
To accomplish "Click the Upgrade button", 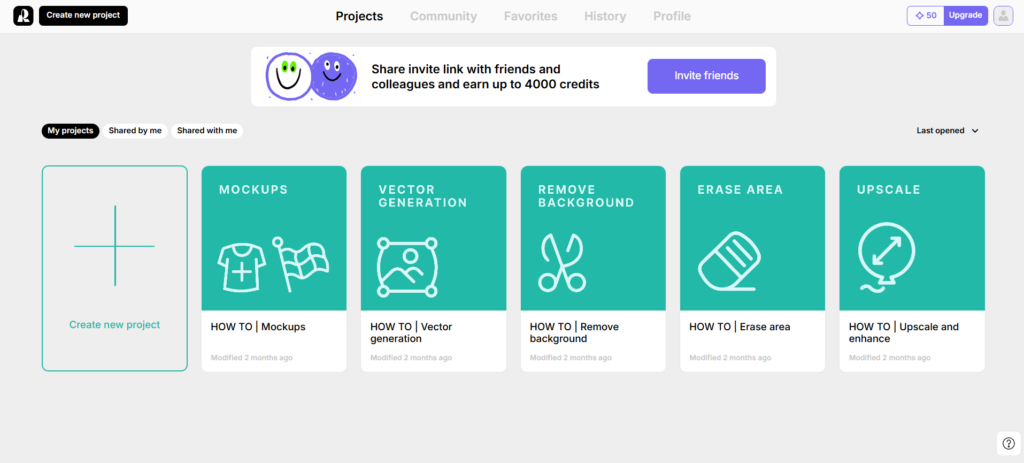I will point(966,16).
